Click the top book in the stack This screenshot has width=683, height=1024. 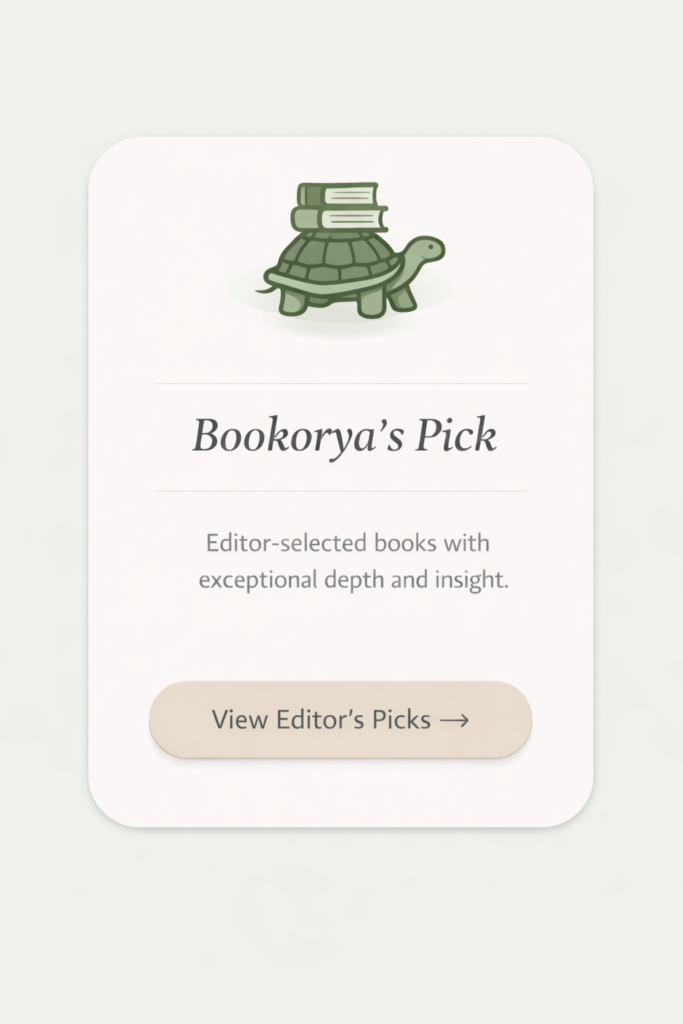(x=338, y=194)
